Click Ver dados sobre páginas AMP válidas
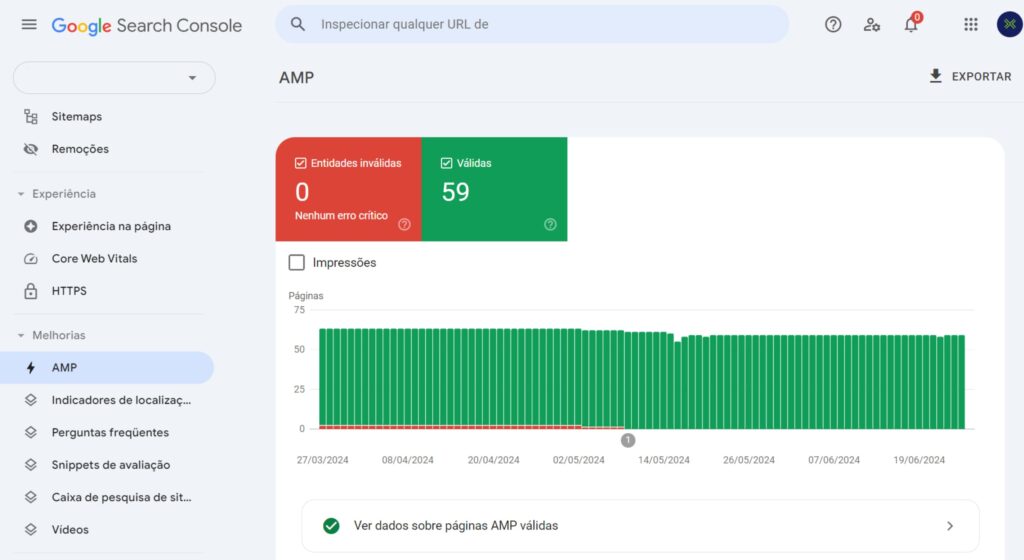1024x560 pixels. [x=640, y=526]
